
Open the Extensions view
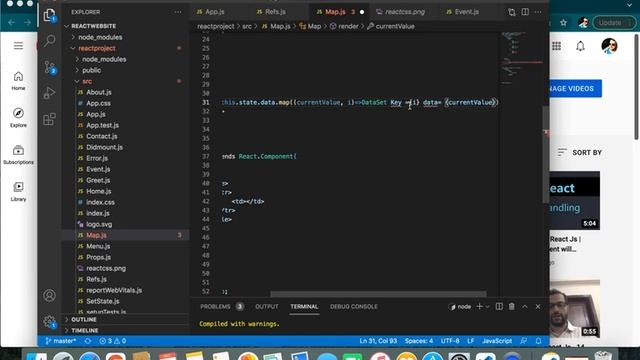coord(49,119)
